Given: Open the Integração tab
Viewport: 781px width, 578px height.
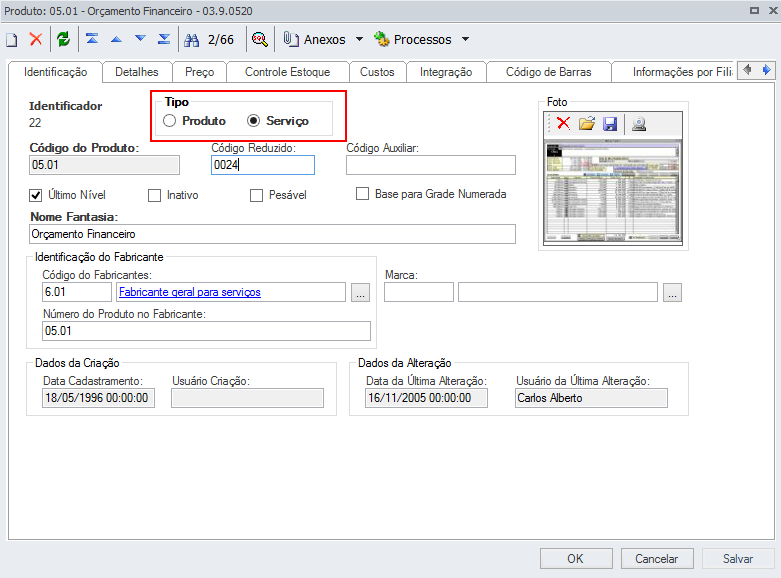Looking at the screenshot, I should (446, 72).
